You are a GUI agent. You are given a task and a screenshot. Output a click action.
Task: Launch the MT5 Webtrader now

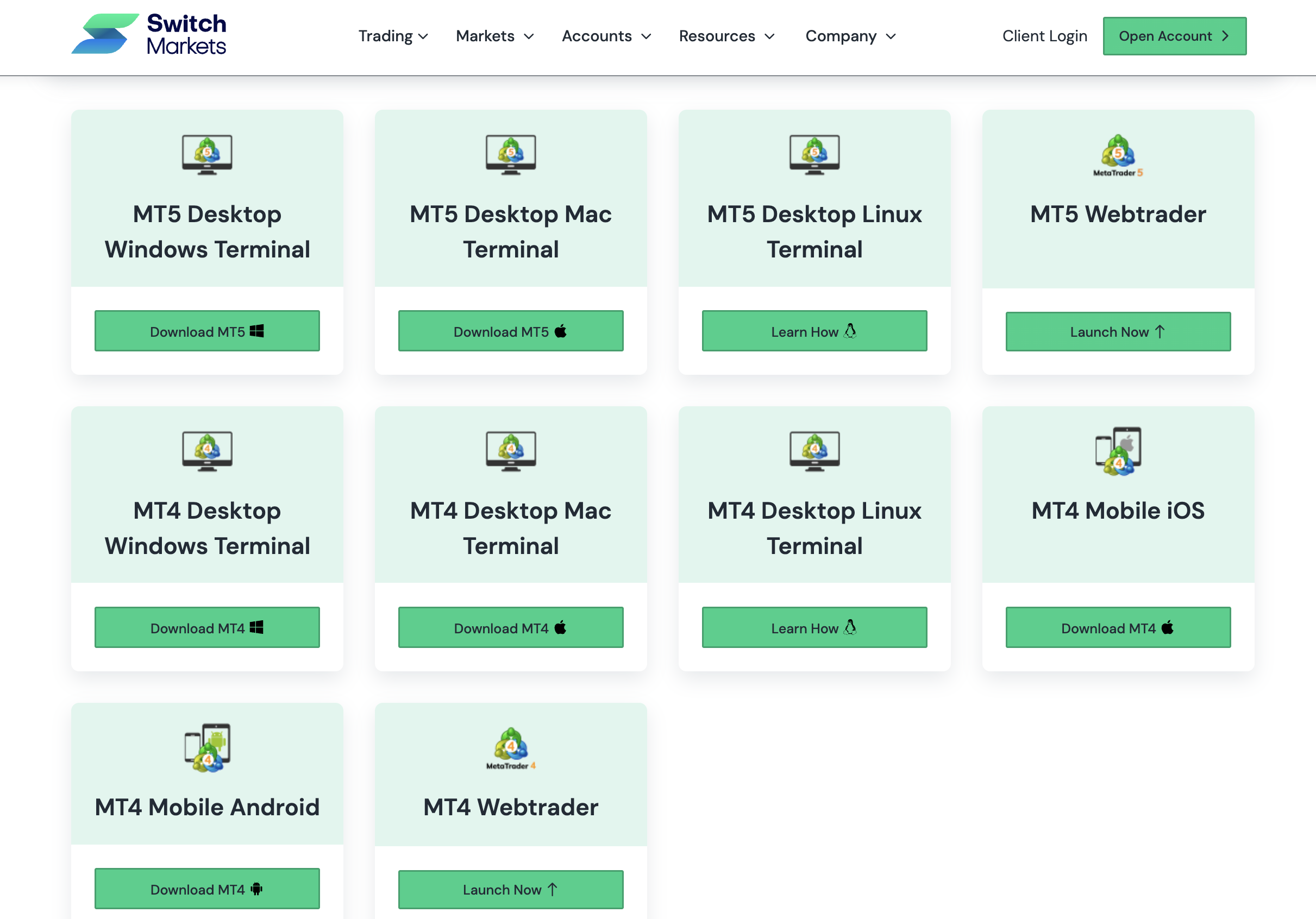pos(1118,332)
